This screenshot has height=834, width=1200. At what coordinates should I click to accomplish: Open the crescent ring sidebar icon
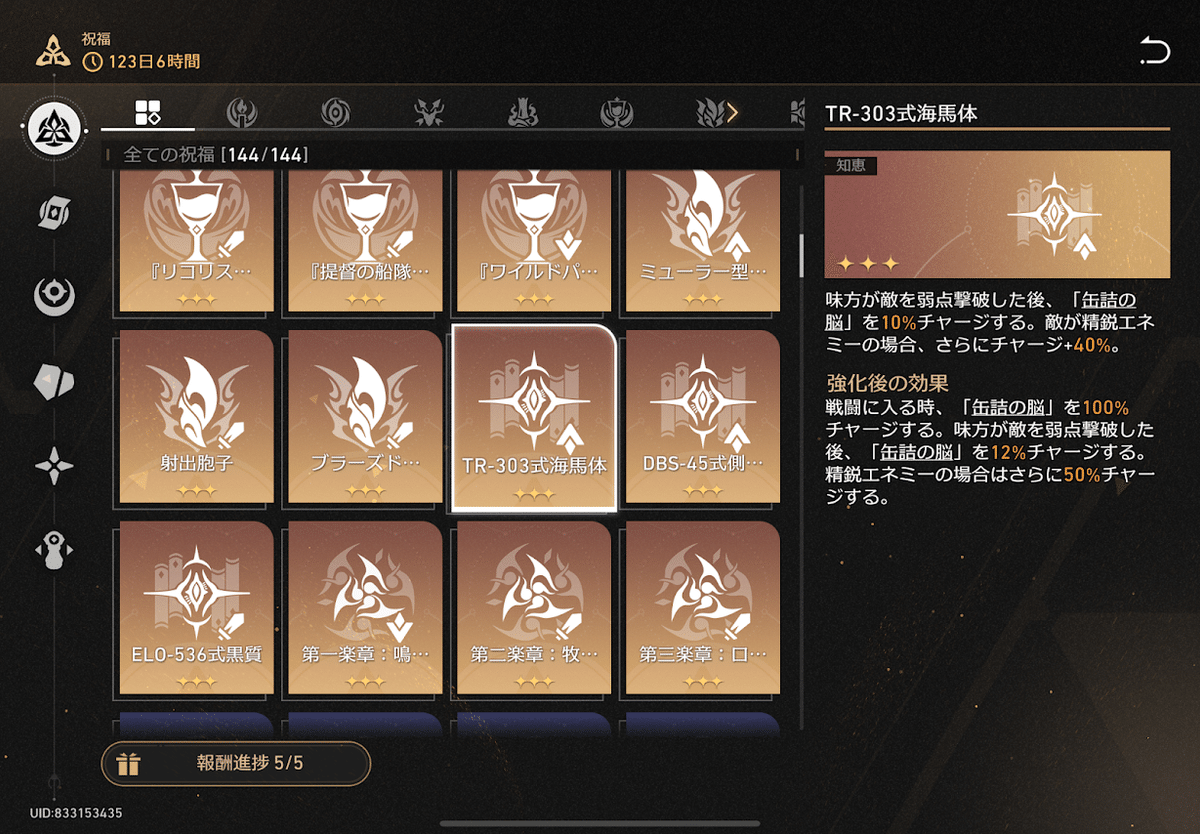pos(54,296)
